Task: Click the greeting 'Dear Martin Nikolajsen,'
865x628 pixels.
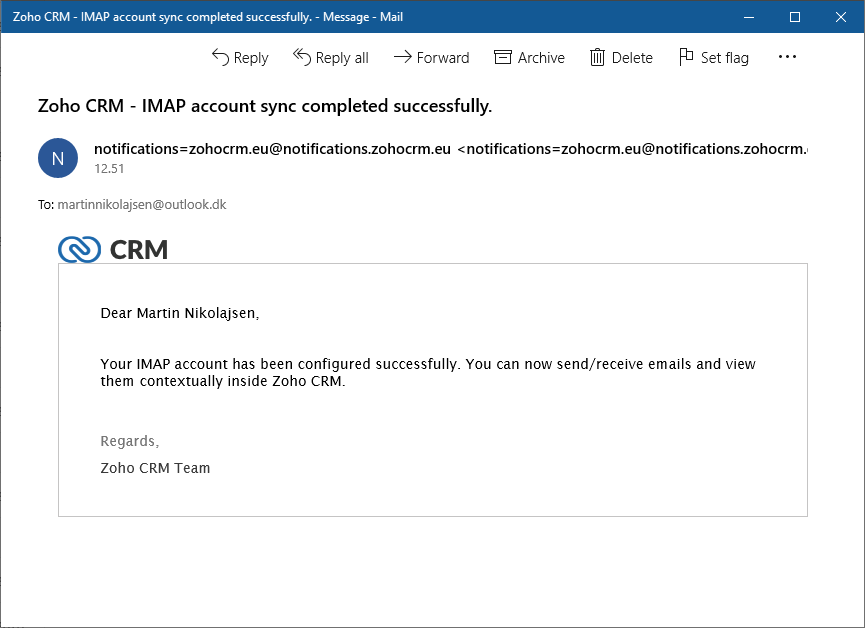Action: (180, 313)
